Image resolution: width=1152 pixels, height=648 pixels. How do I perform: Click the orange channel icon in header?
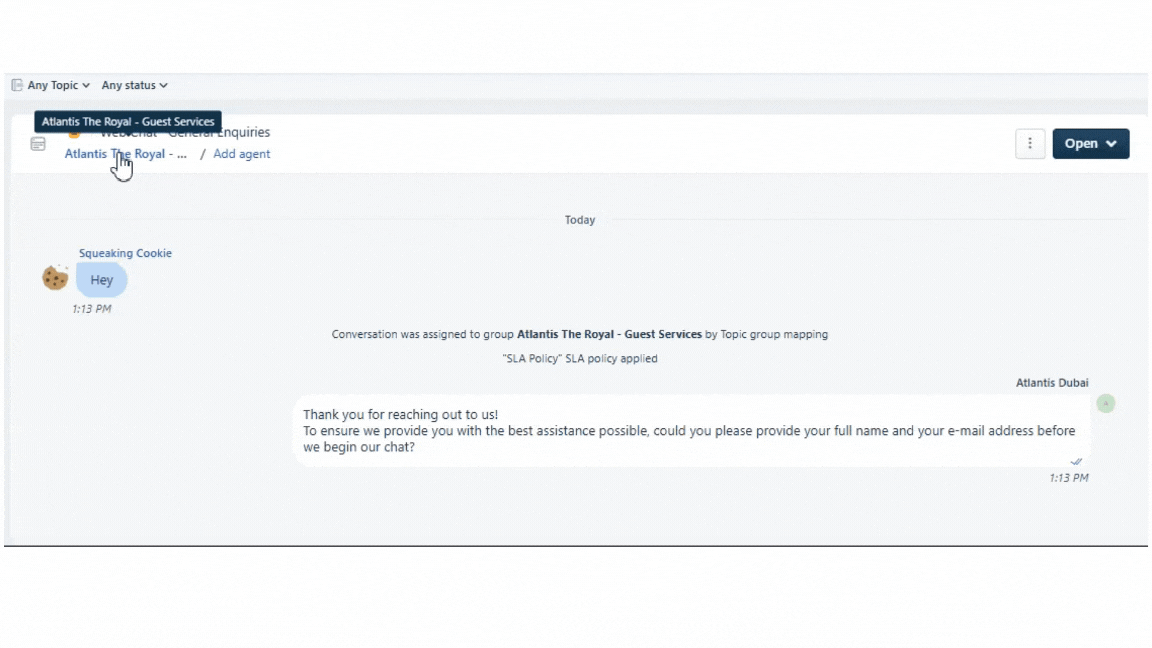coord(74,134)
